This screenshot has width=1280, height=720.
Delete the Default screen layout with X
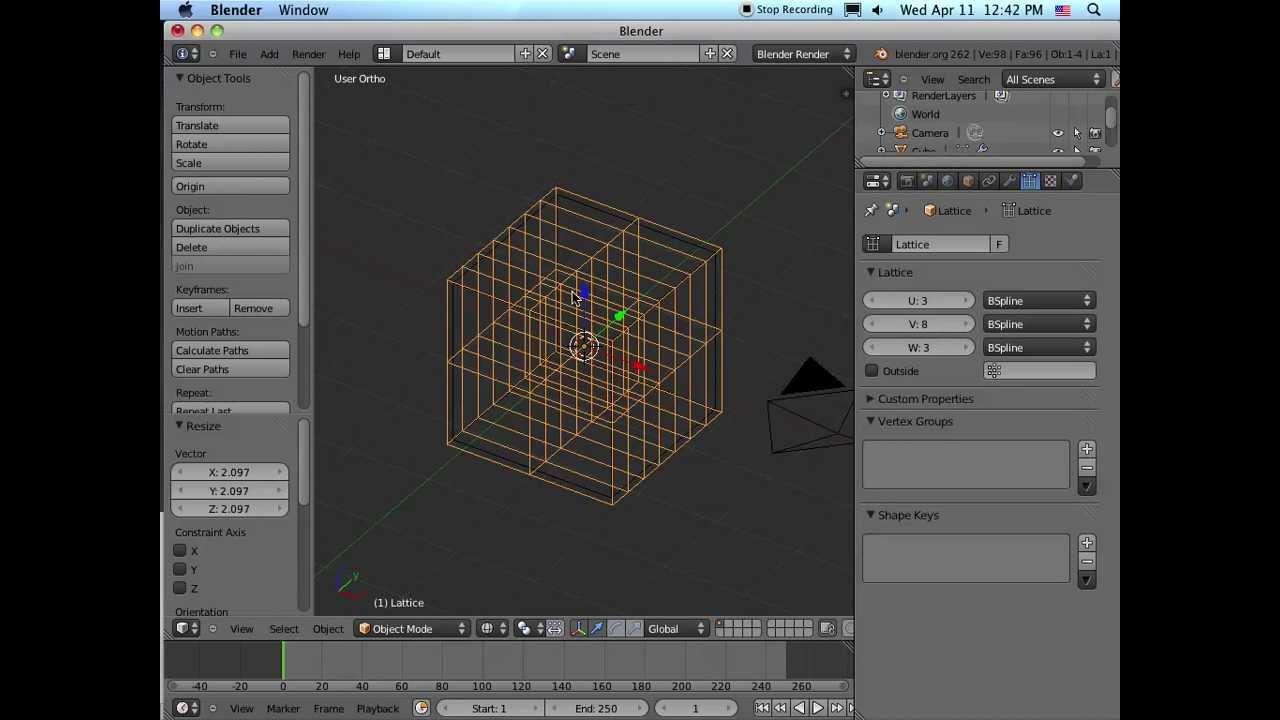click(x=543, y=54)
